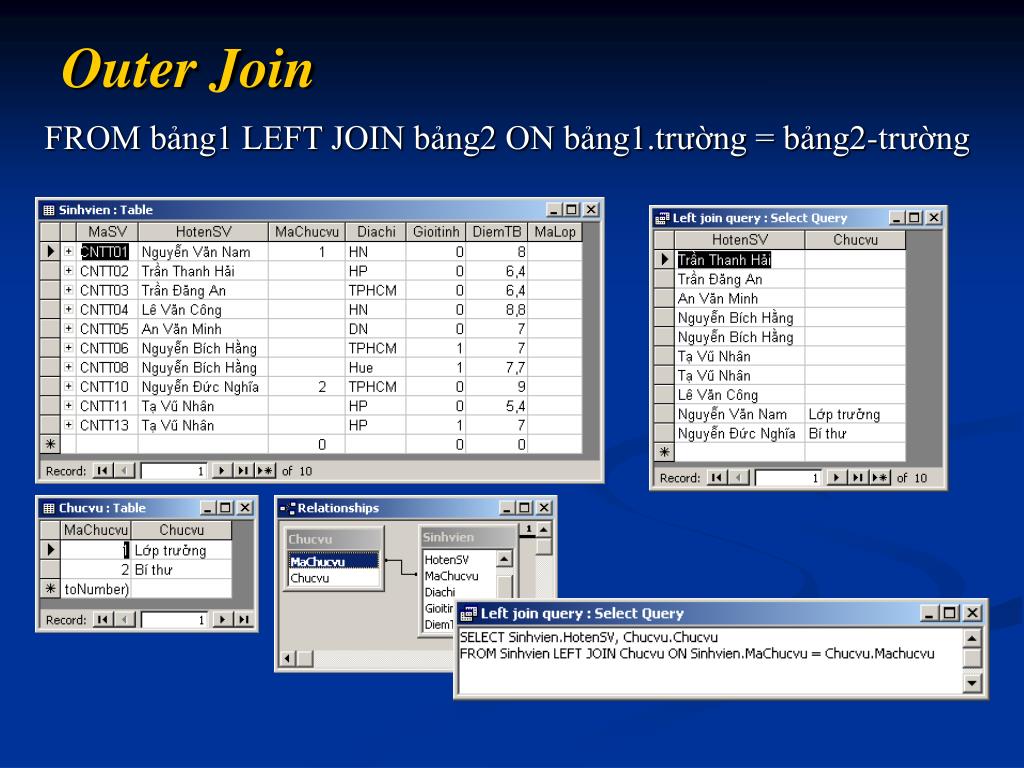Expand the CNTT11 row subdatasheet
This screenshot has height=768, width=1024.
pyautogui.click(x=68, y=406)
